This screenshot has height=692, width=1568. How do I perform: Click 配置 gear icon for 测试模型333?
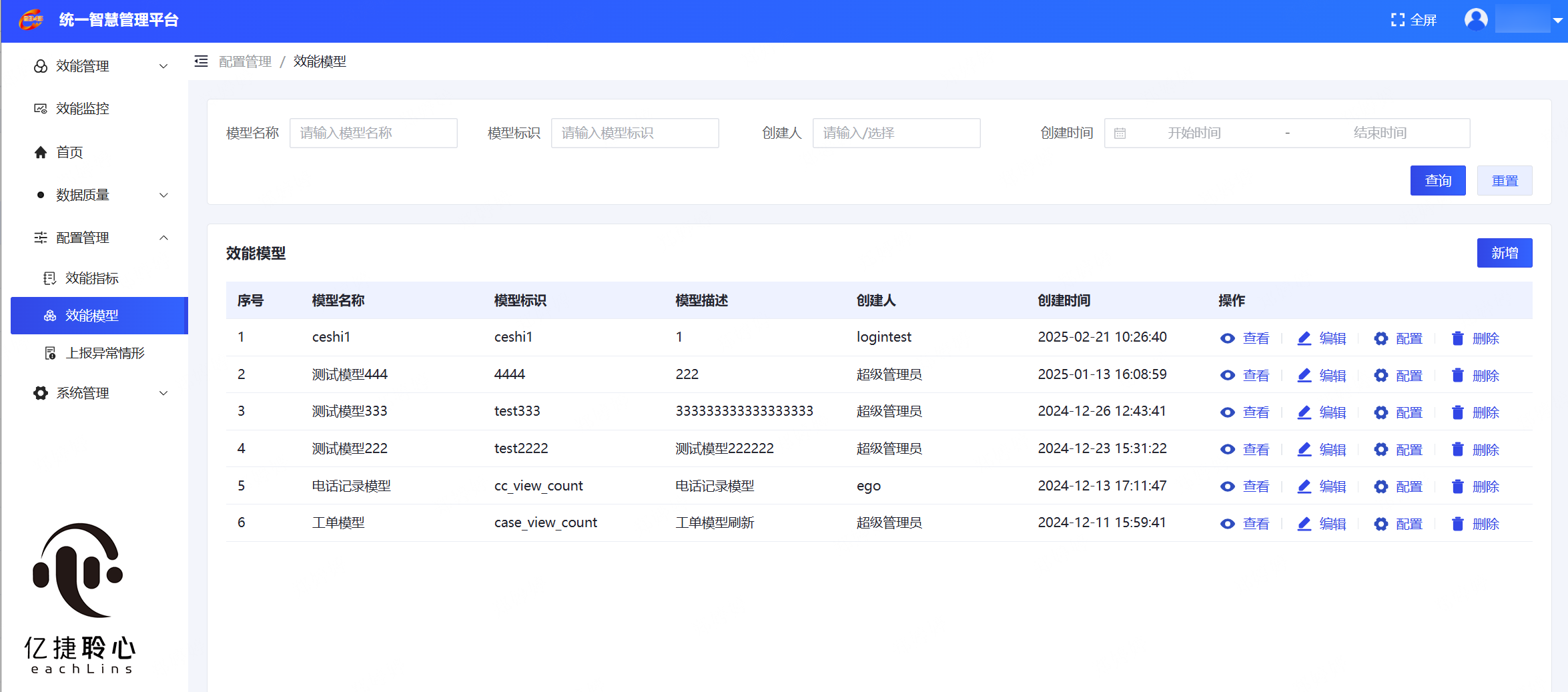pos(1381,412)
